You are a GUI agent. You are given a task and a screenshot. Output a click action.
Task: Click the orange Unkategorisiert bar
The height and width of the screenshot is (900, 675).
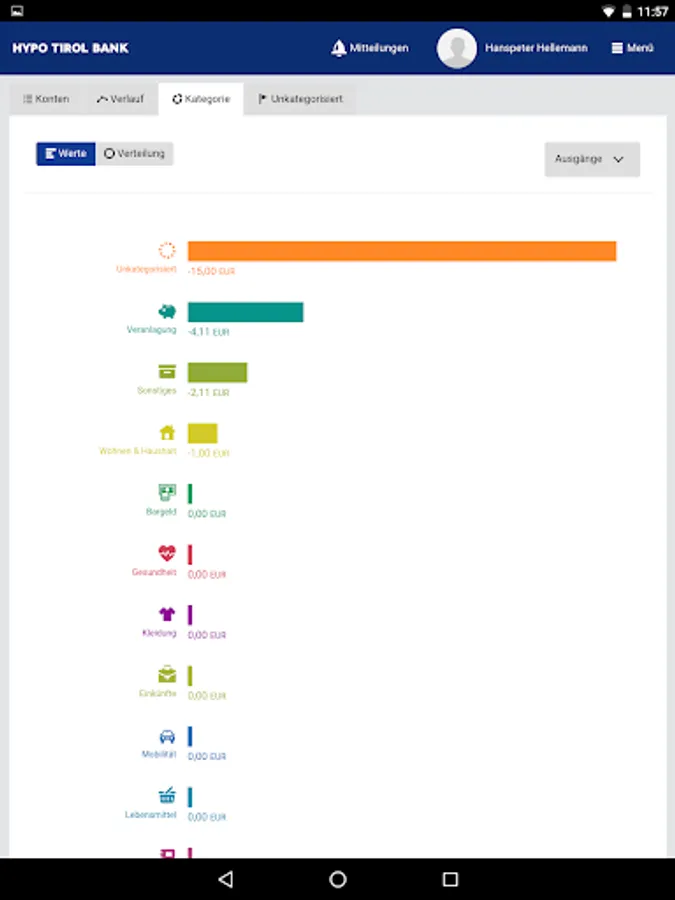[x=401, y=251]
